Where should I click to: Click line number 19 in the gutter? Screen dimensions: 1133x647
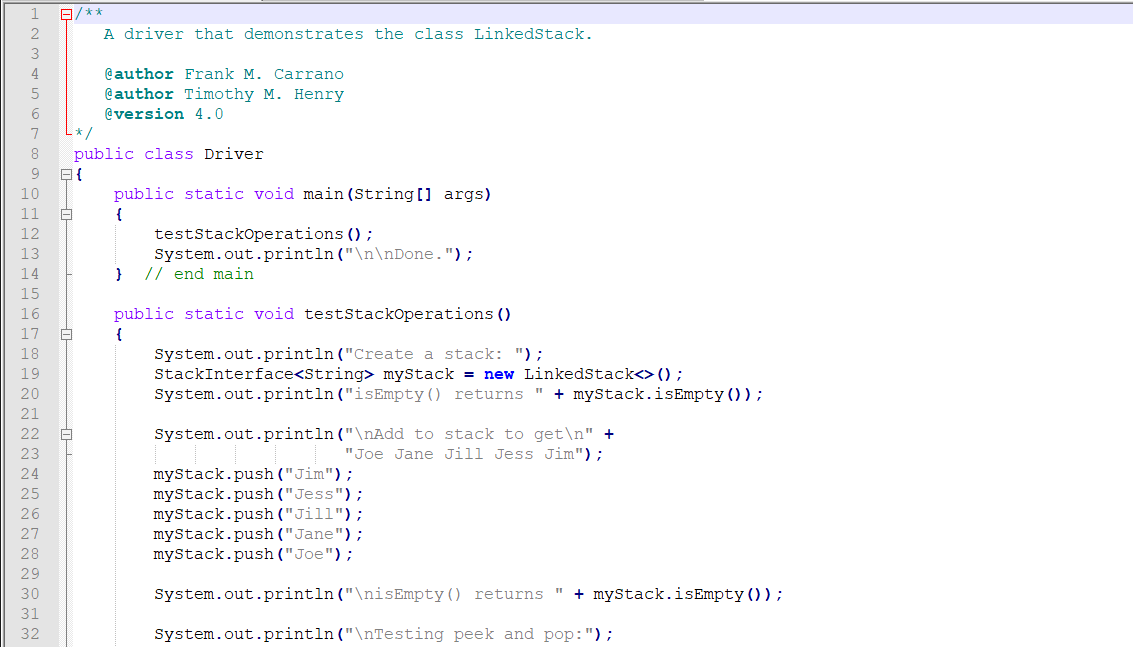tap(29, 373)
